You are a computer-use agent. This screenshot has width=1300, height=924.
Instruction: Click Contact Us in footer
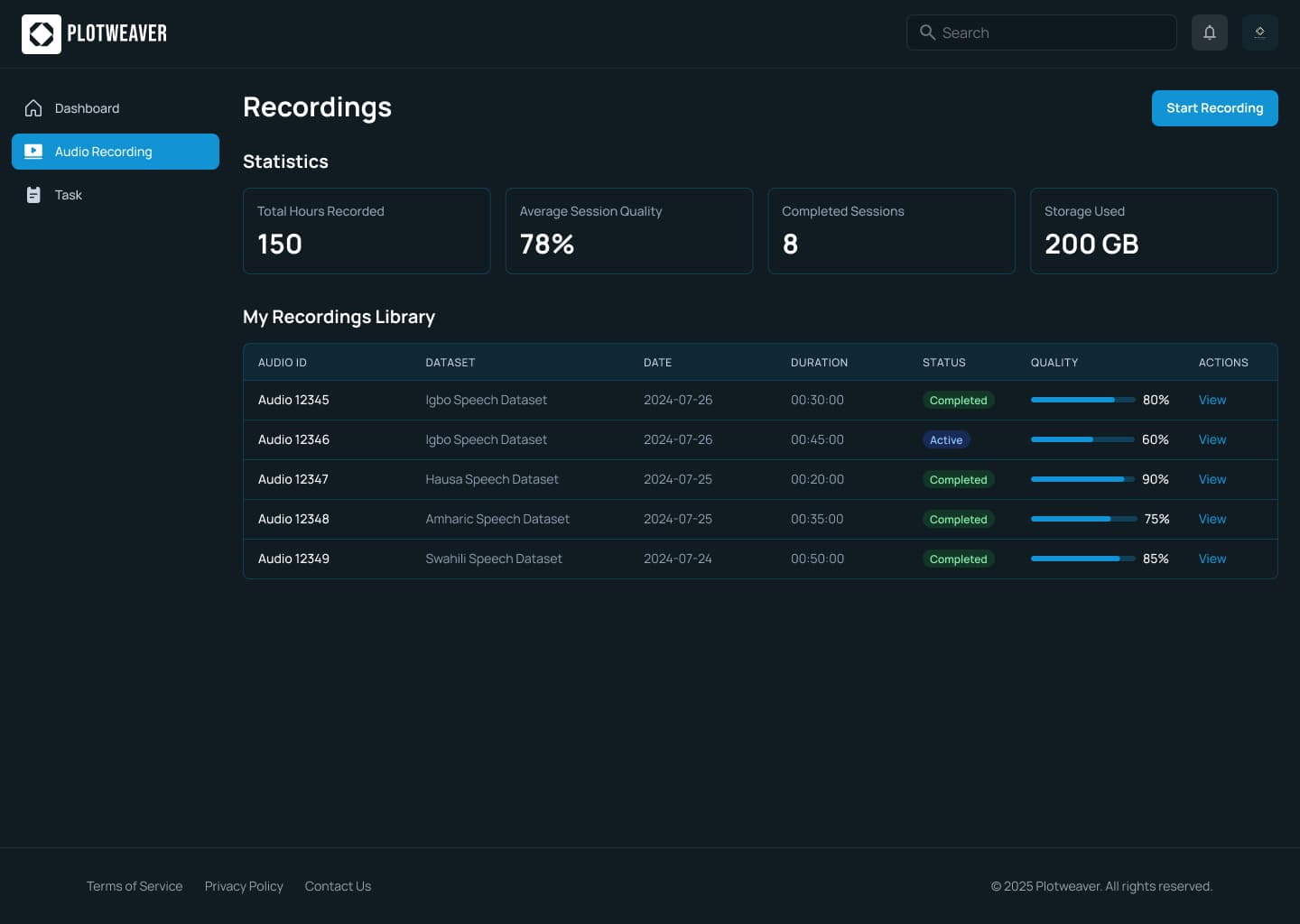pos(338,886)
